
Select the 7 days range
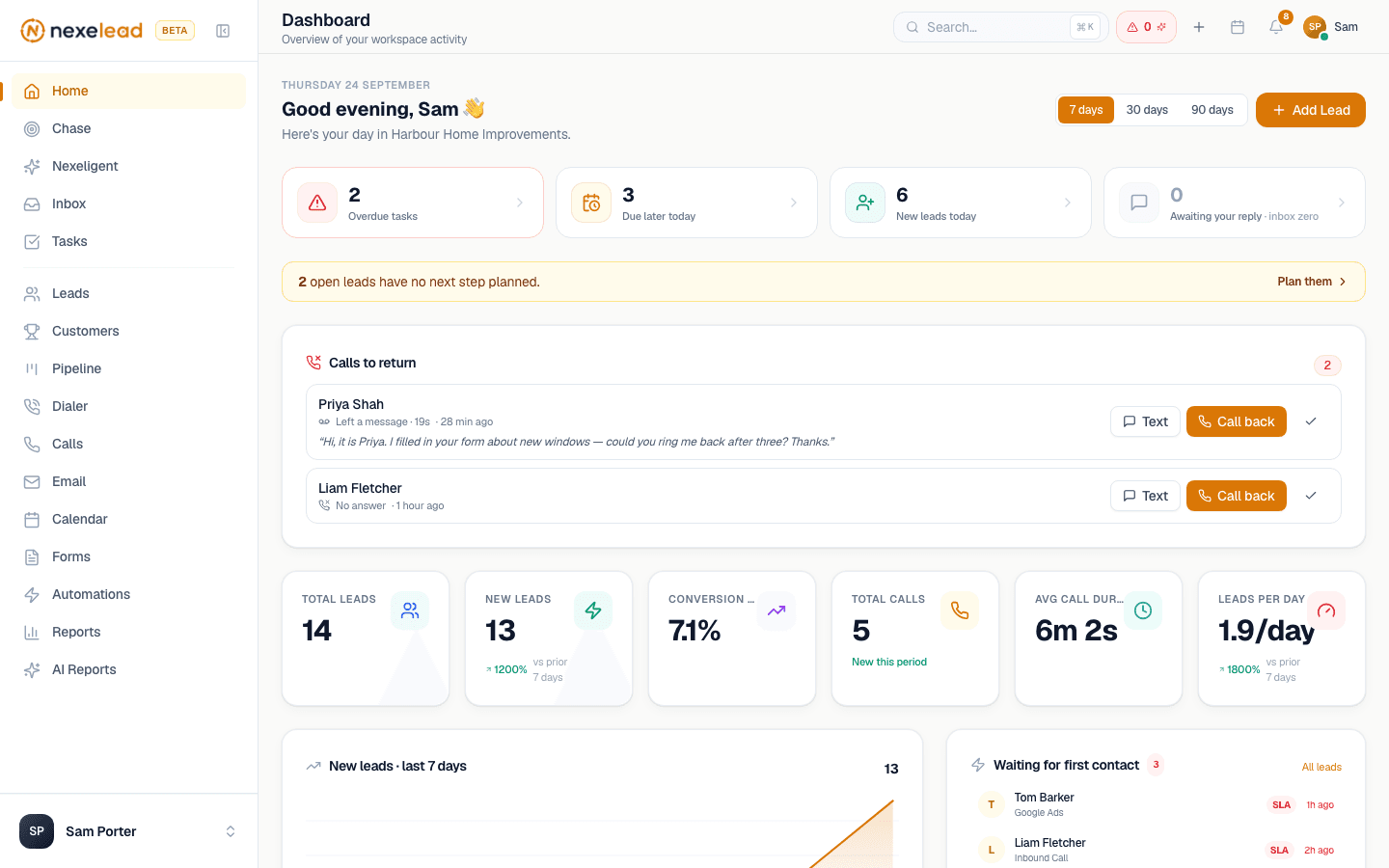pos(1086,110)
